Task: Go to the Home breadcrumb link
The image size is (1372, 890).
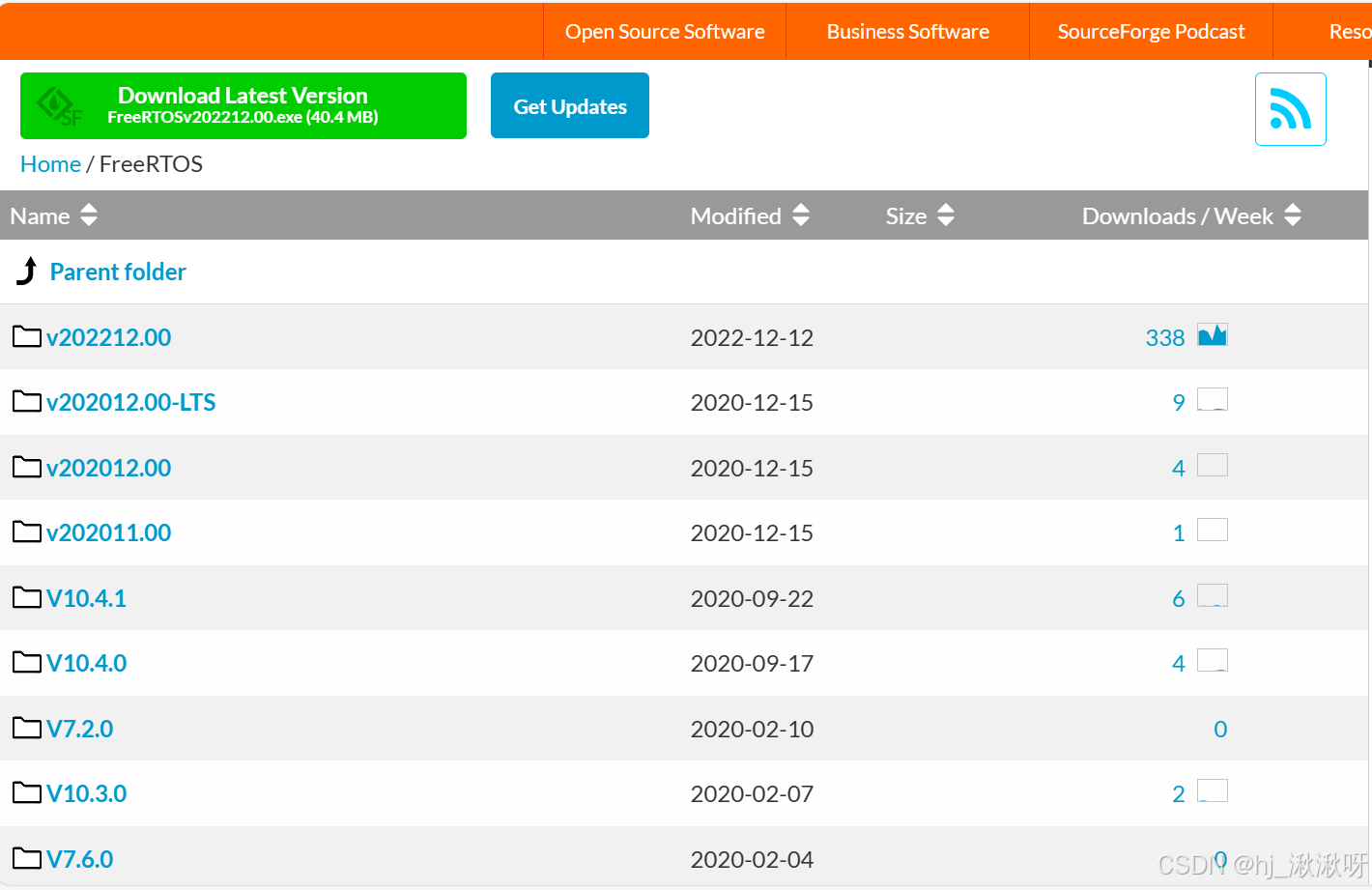Action: [x=50, y=164]
